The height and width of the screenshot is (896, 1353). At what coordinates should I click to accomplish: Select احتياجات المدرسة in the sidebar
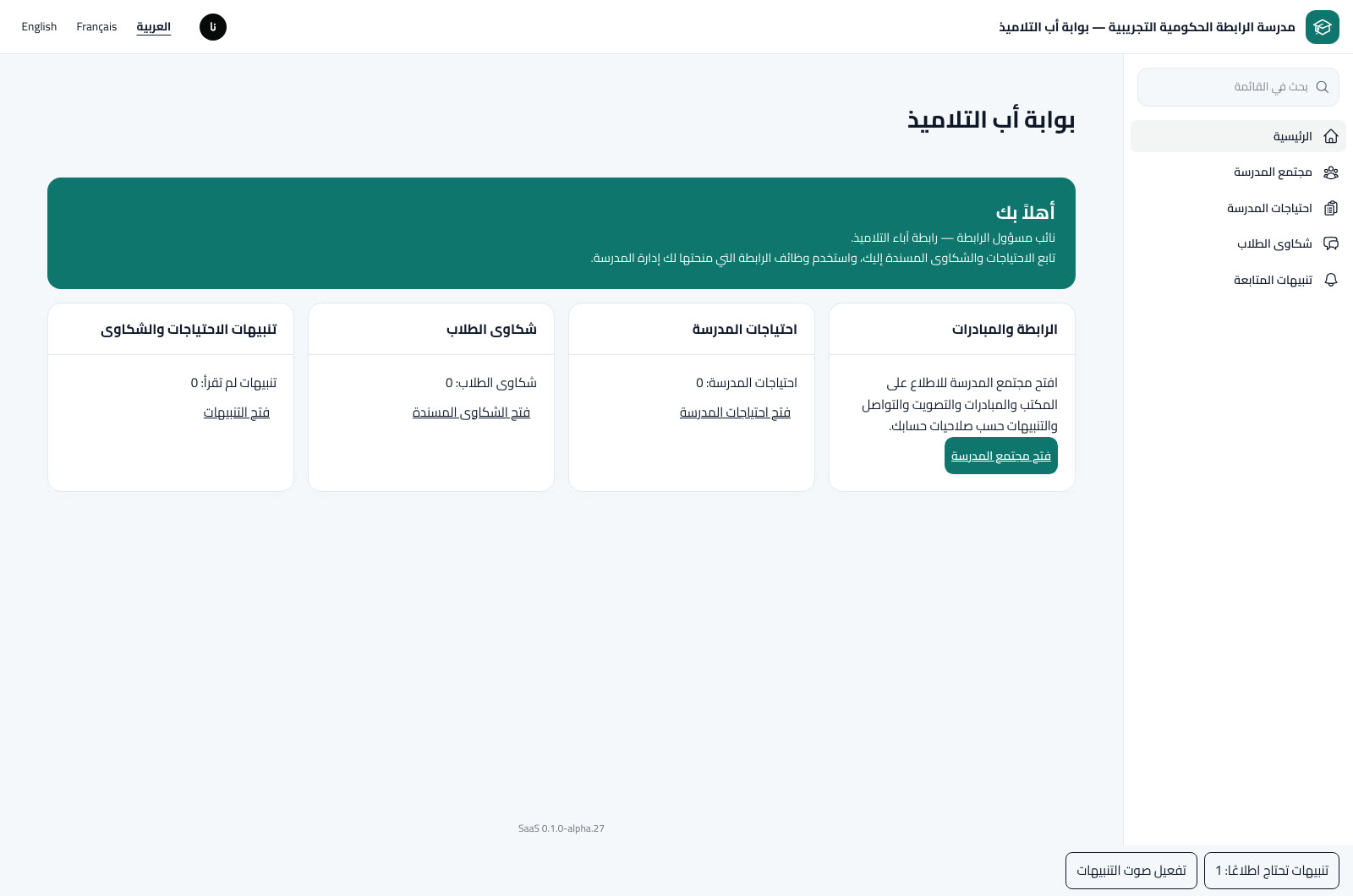point(1238,208)
